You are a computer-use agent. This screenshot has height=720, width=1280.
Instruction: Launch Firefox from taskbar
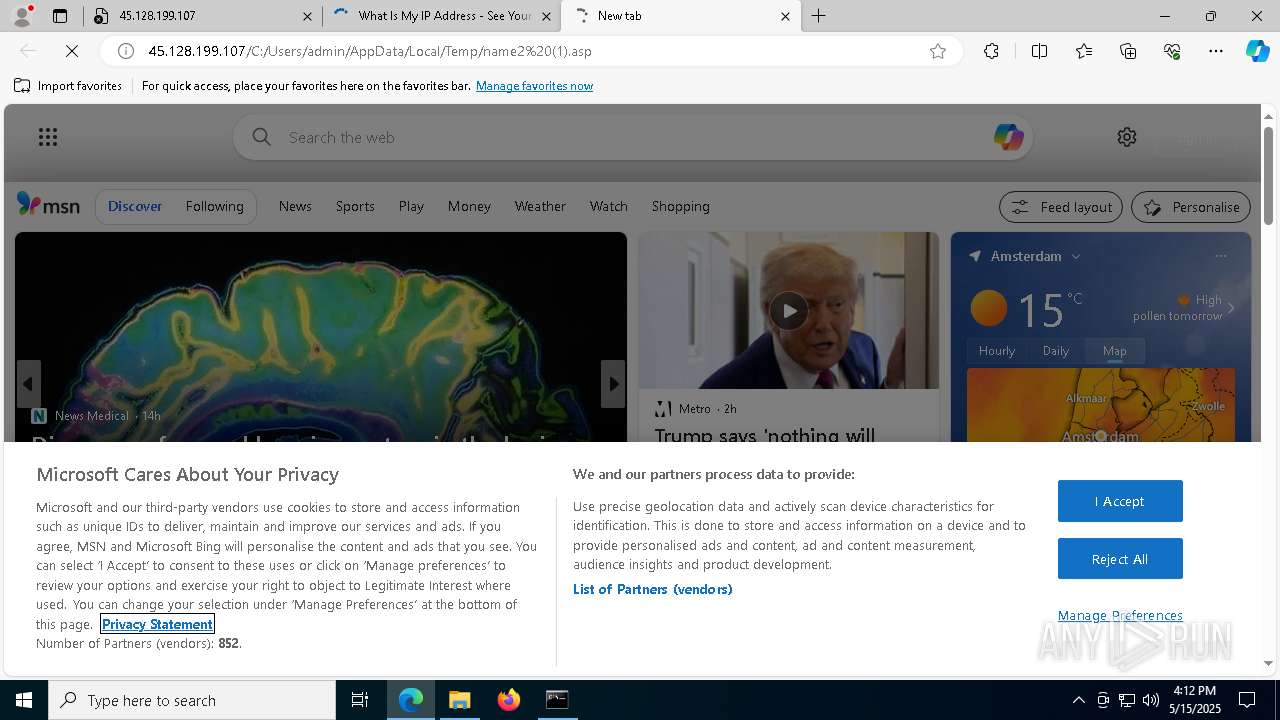pyautogui.click(x=509, y=700)
